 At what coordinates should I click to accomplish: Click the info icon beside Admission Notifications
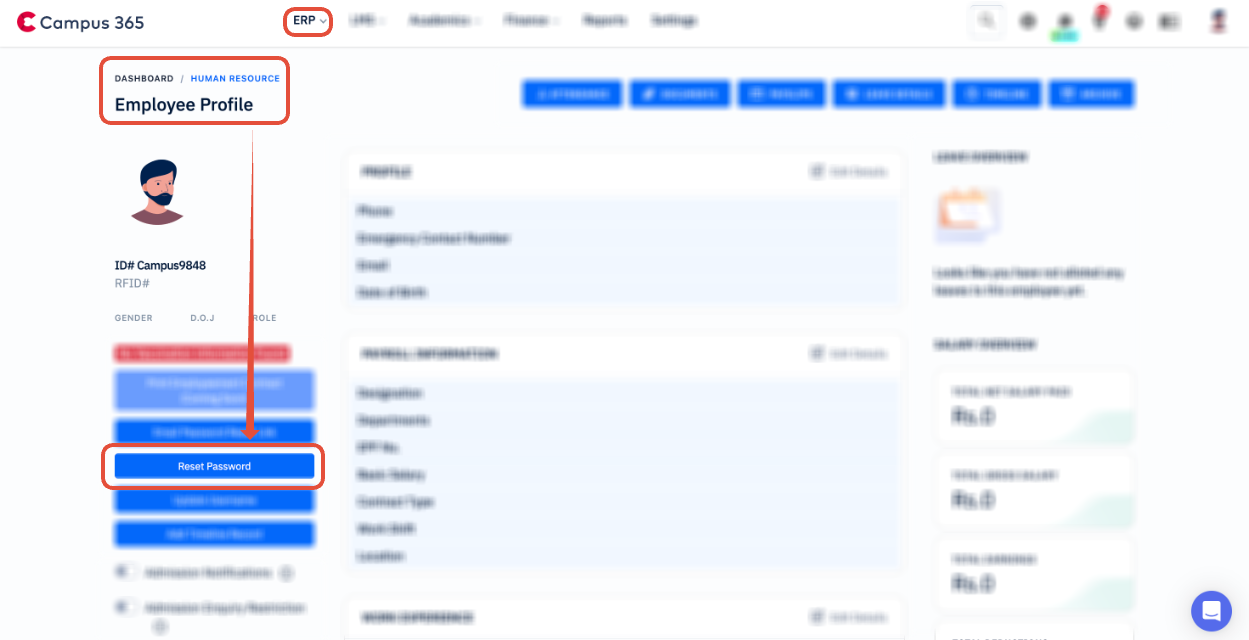tap(286, 573)
